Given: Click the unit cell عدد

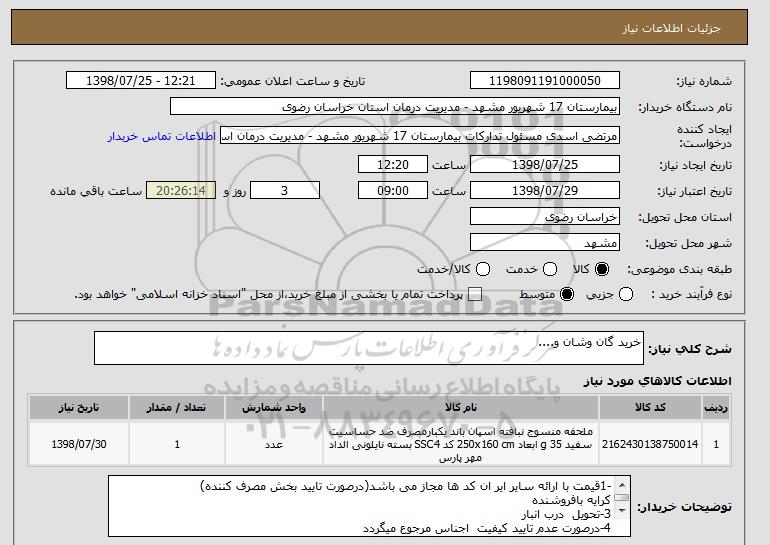Looking at the screenshot, I should (274, 444).
